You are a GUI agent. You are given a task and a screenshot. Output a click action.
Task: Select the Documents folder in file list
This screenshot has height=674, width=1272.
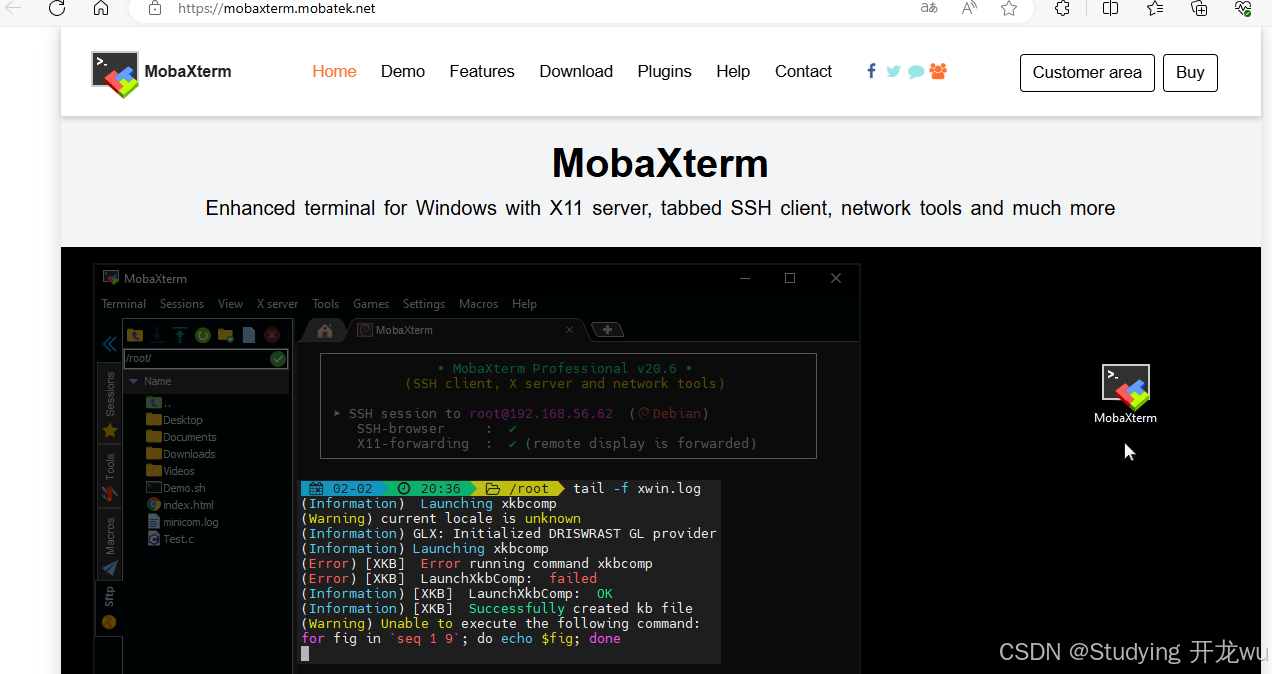tap(181, 437)
